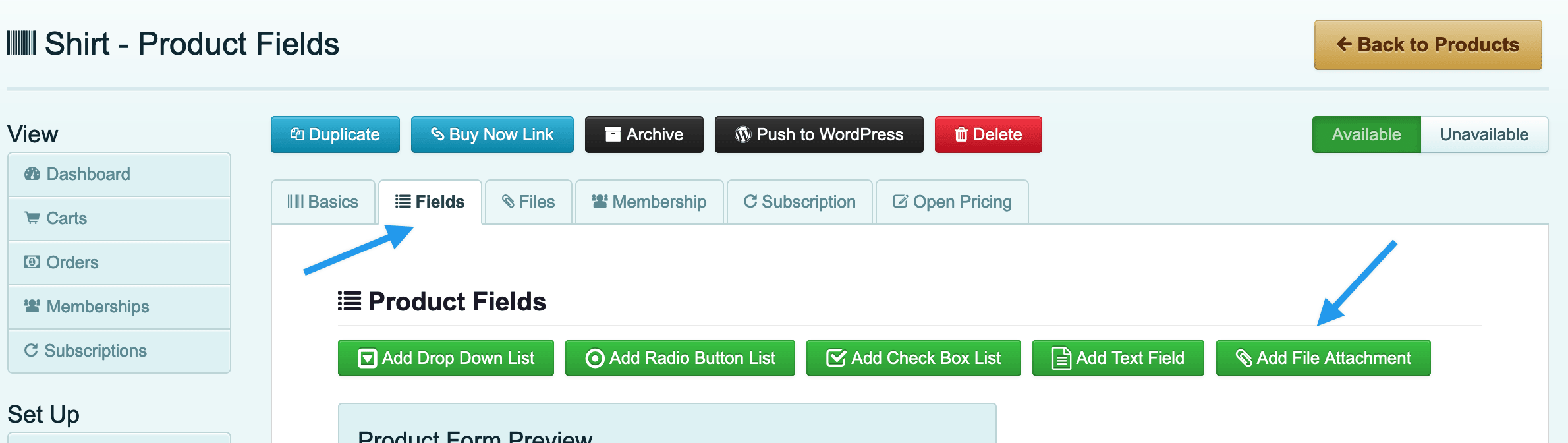1568x443 pixels.
Task: Click the paperclip icon on Add File Attachment
Action: tap(1244, 358)
